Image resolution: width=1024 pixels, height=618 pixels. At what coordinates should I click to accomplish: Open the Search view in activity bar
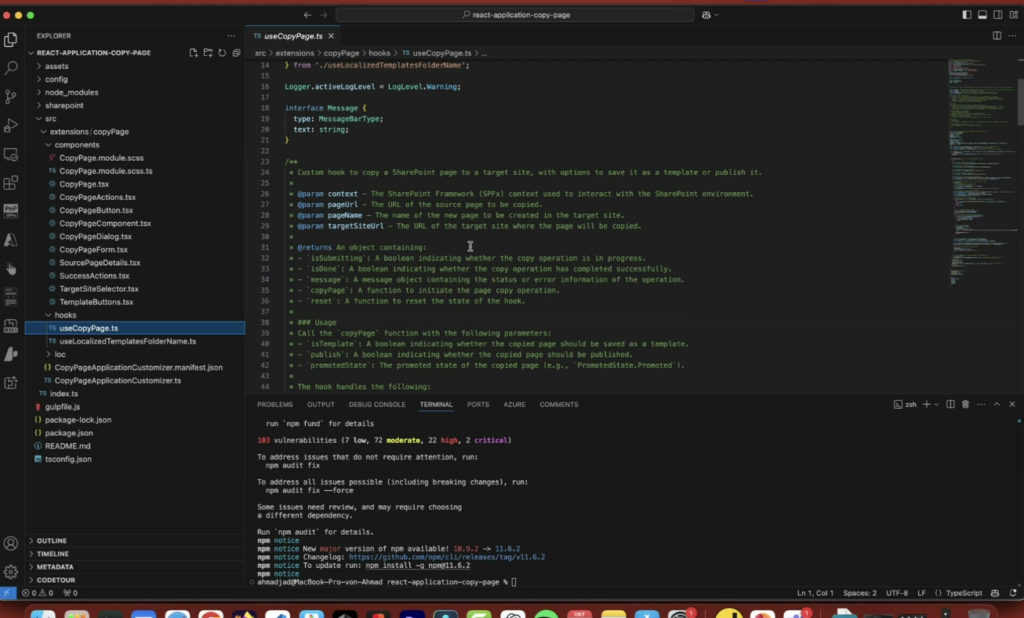11,68
